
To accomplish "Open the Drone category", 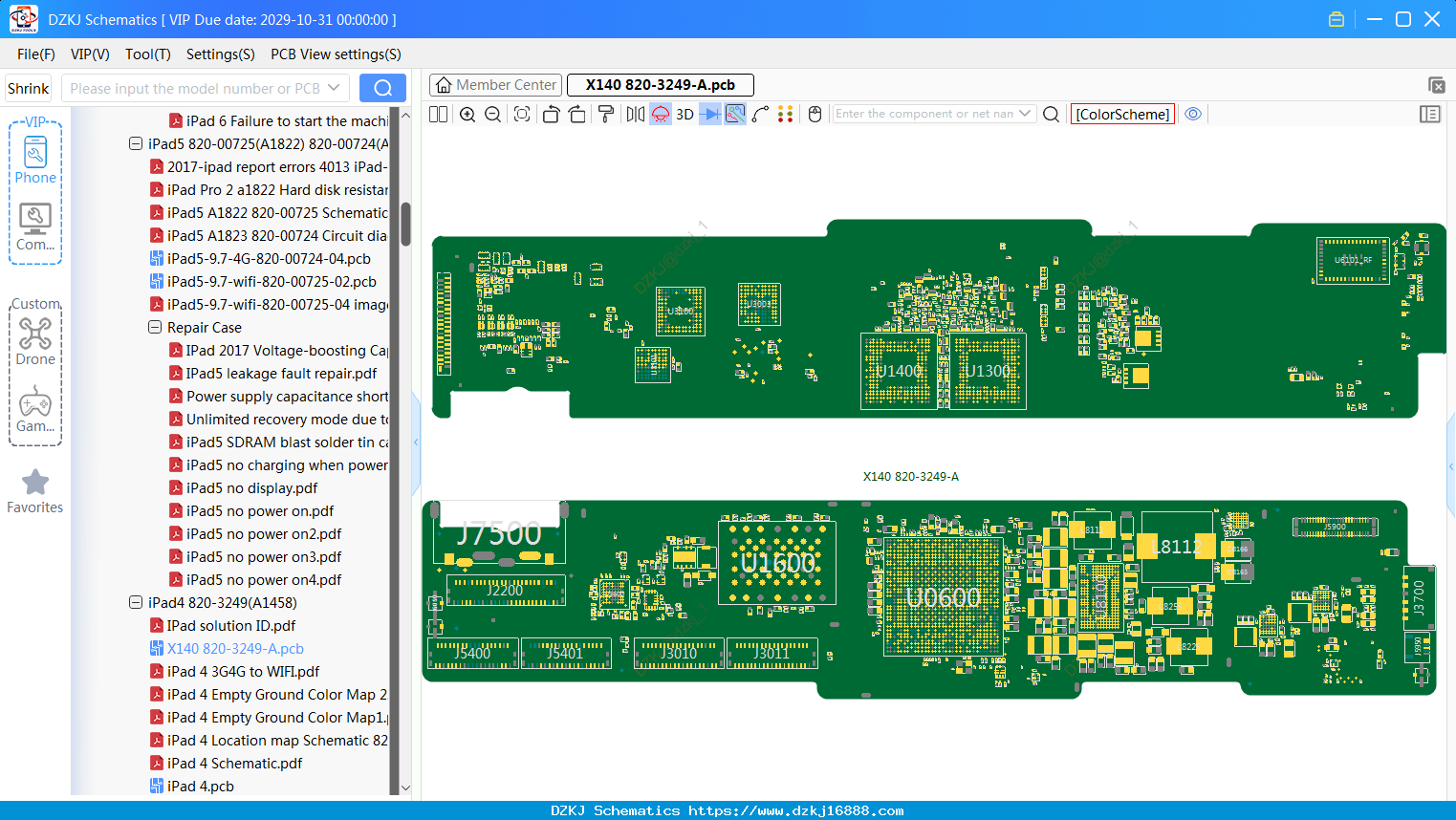I will pos(35,341).
